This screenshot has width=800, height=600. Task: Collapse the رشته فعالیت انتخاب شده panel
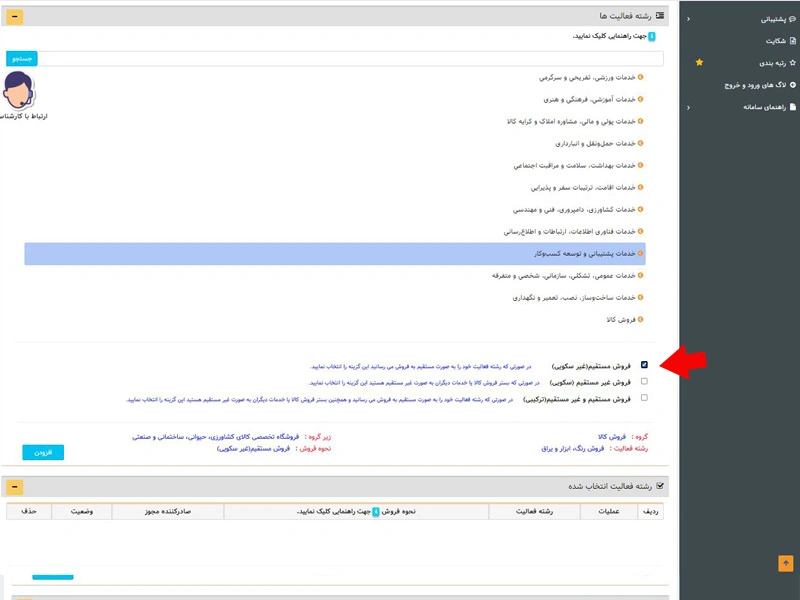pos(15,487)
